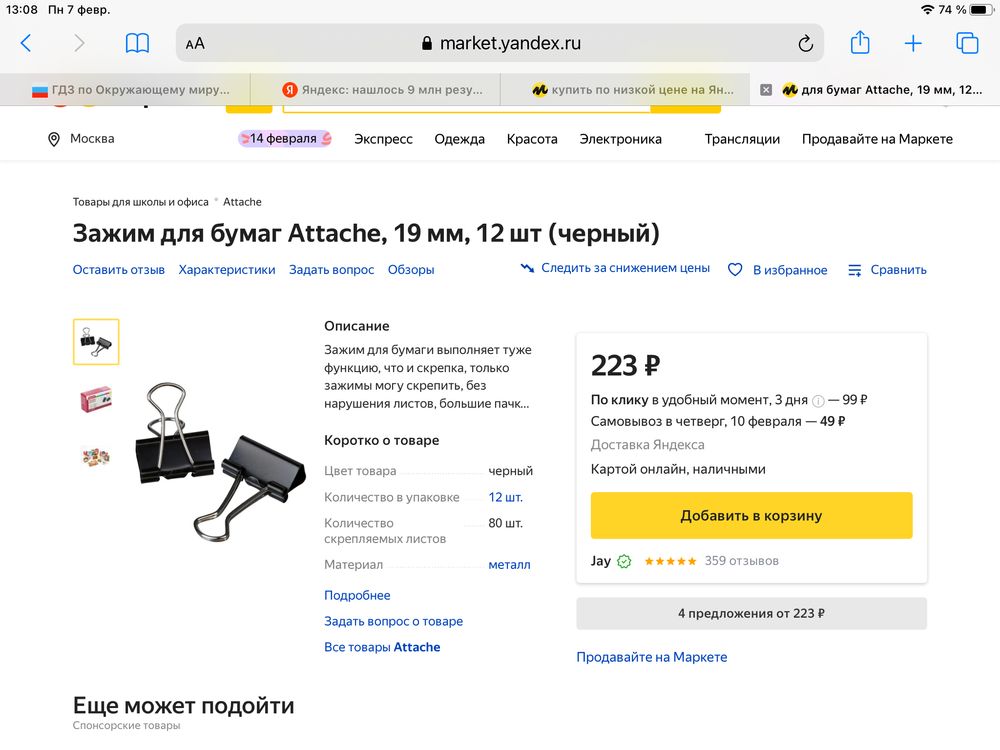Add item to Compare list
The height and width of the screenshot is (750, 1000).
(887, 270)
